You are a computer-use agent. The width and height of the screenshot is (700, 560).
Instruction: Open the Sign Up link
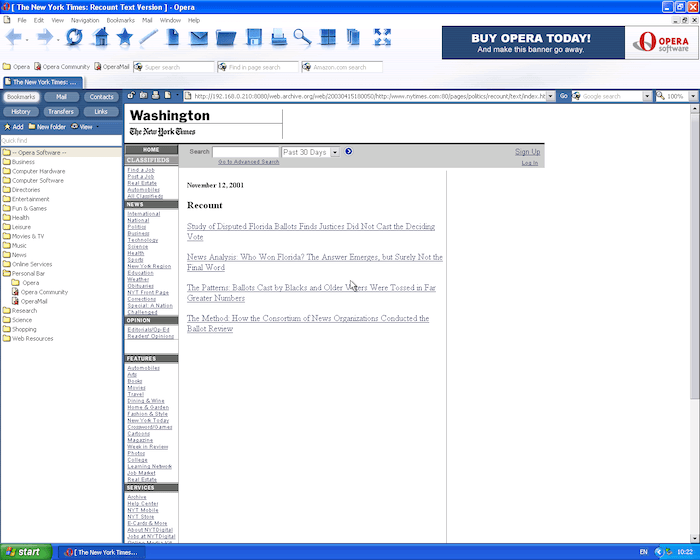[527, 152]
